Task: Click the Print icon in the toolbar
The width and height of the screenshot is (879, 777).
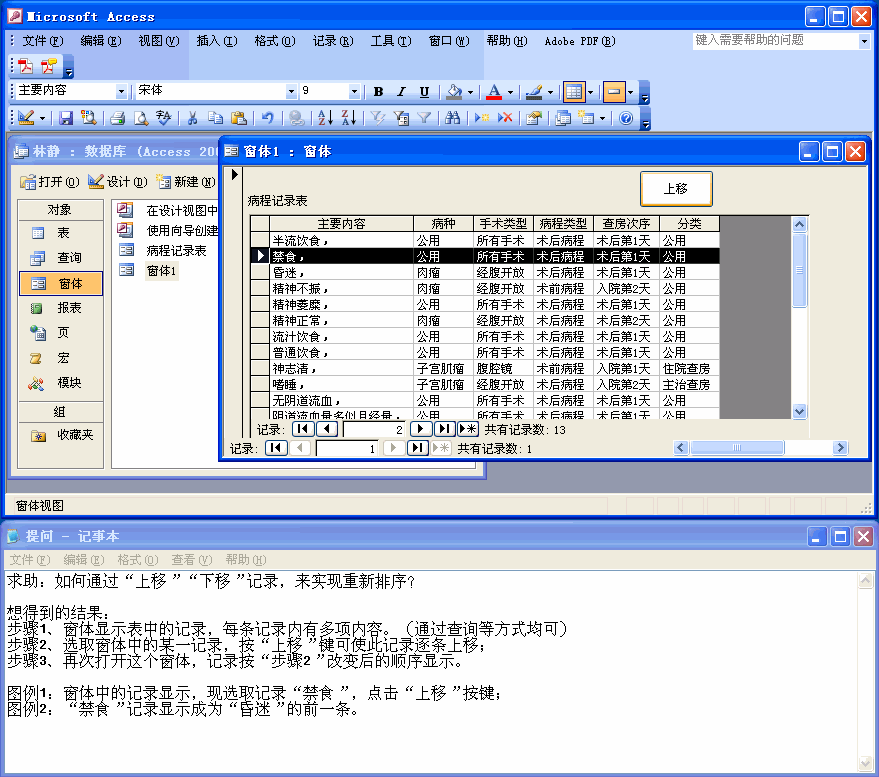Action: [x=117, y=118]
